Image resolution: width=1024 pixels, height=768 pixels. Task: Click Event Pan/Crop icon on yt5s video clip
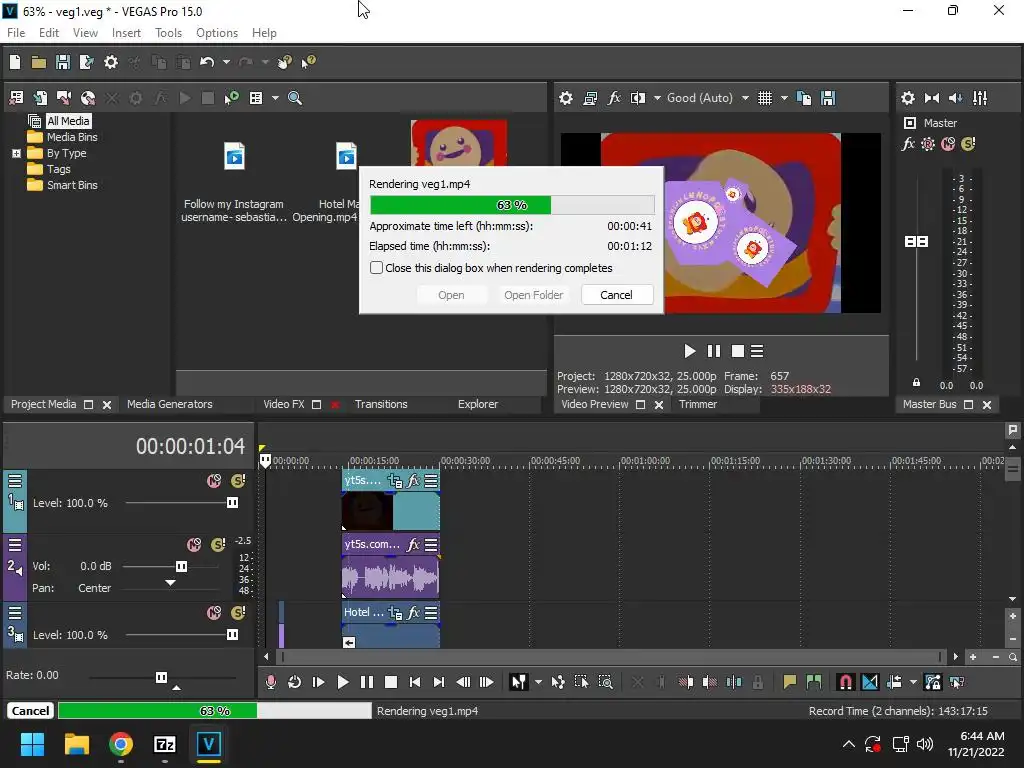pos(395,481)
